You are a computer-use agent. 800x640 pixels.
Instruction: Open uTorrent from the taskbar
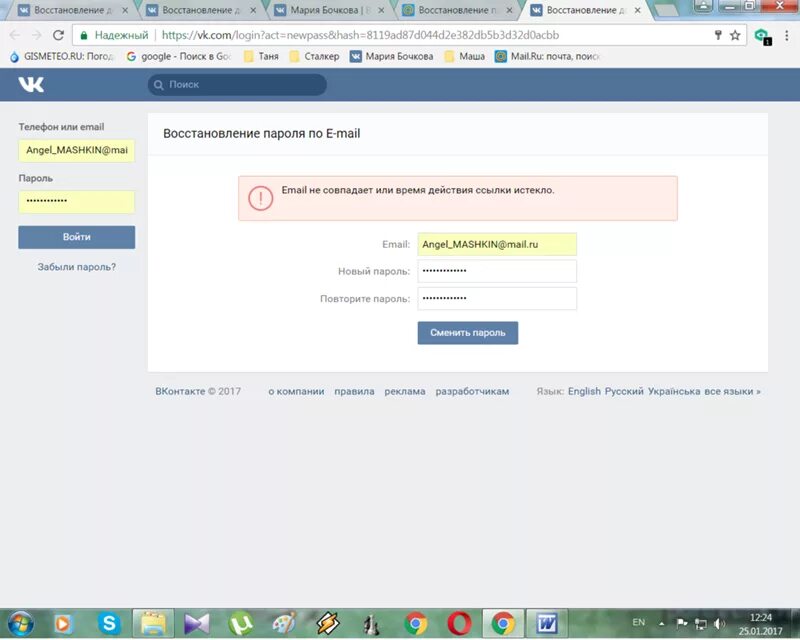[241, 624]
